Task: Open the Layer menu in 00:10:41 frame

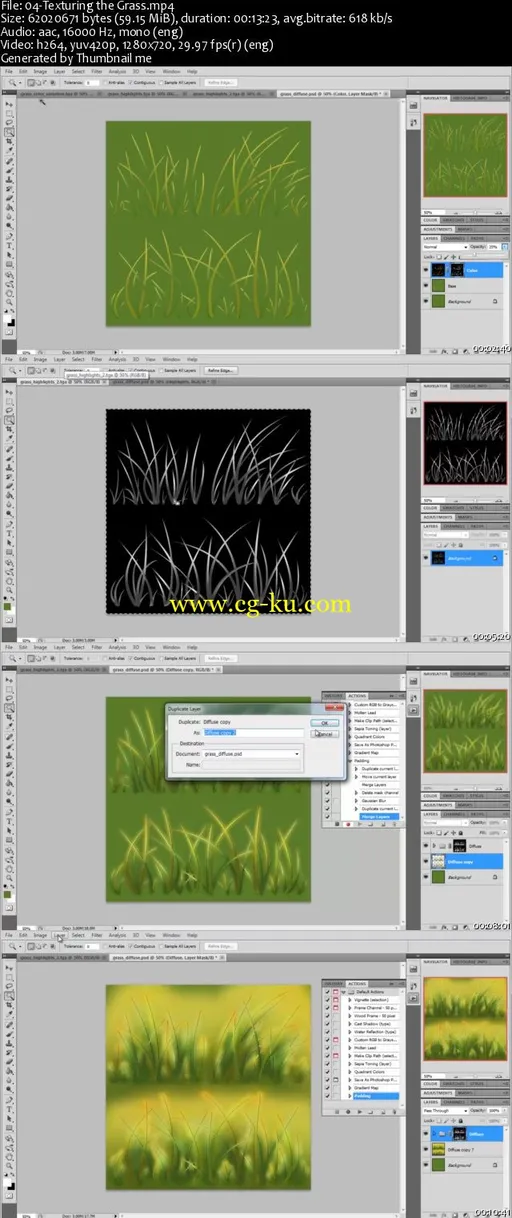Action: click(x=60, y=935)
